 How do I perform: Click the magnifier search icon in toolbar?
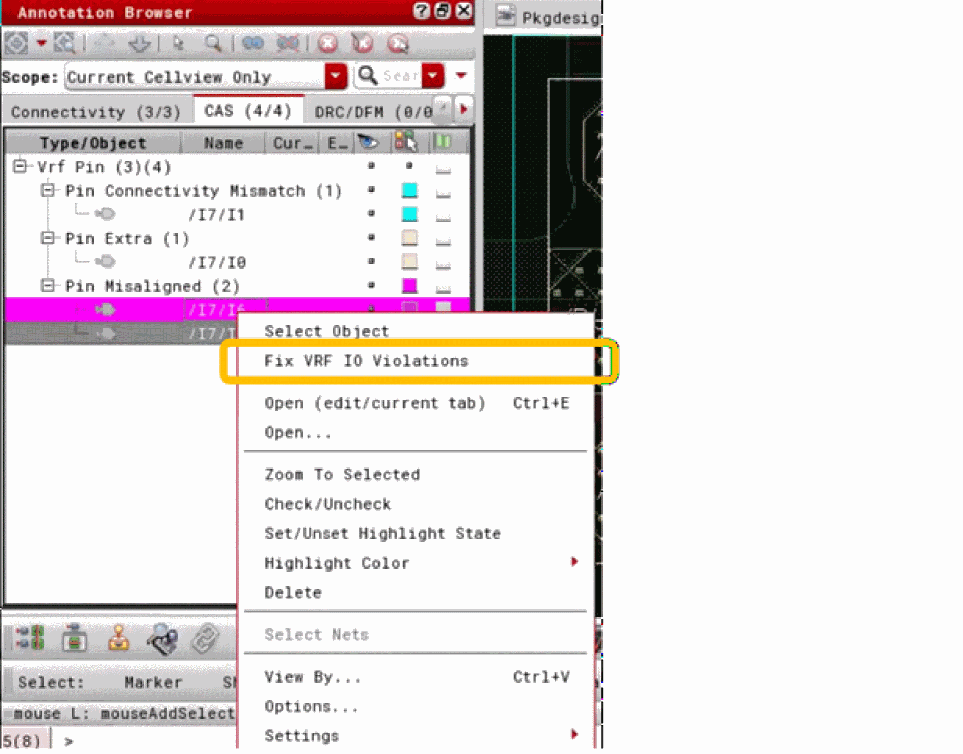213,43
